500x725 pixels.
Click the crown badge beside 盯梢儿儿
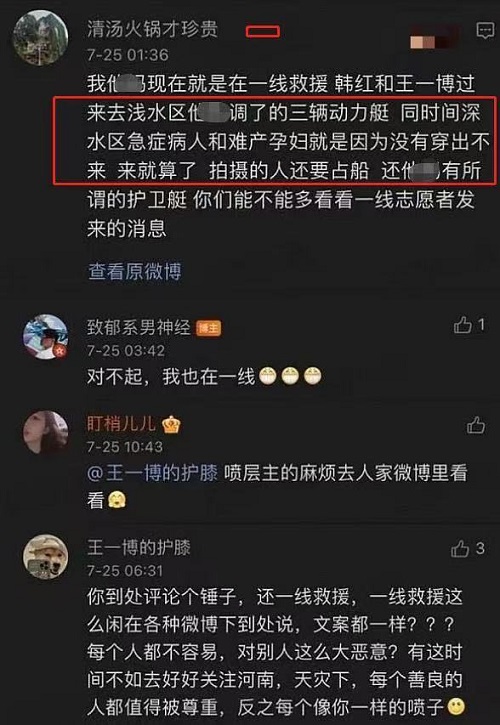171,424
